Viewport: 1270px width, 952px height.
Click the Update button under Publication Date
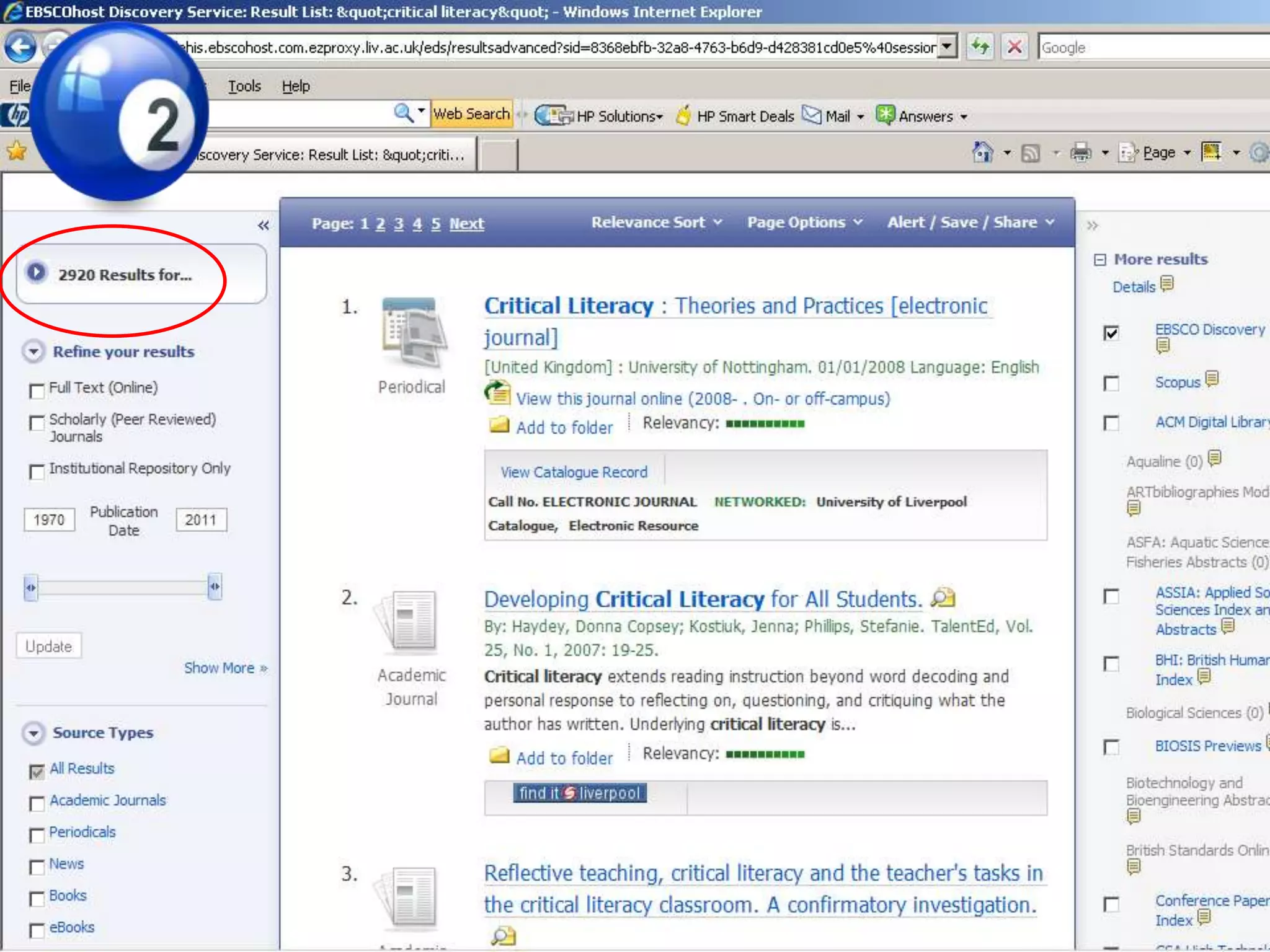(48, 646)
